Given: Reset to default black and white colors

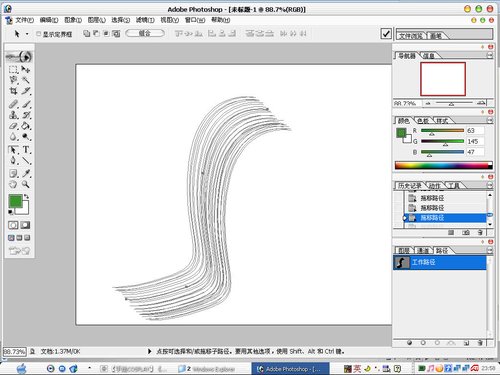Looking at the screenshot, I should (11, 212).
